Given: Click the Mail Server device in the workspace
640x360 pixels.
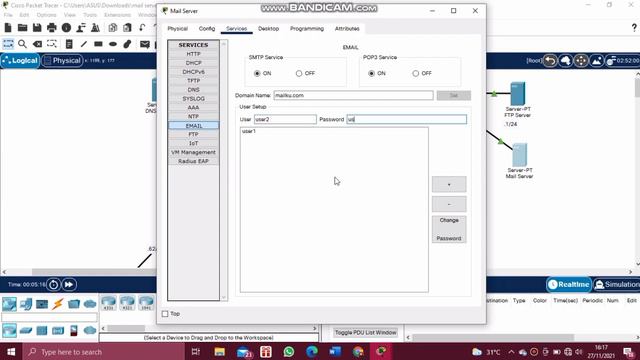Looking at the screenshot, I should click(x=520, y=154).
